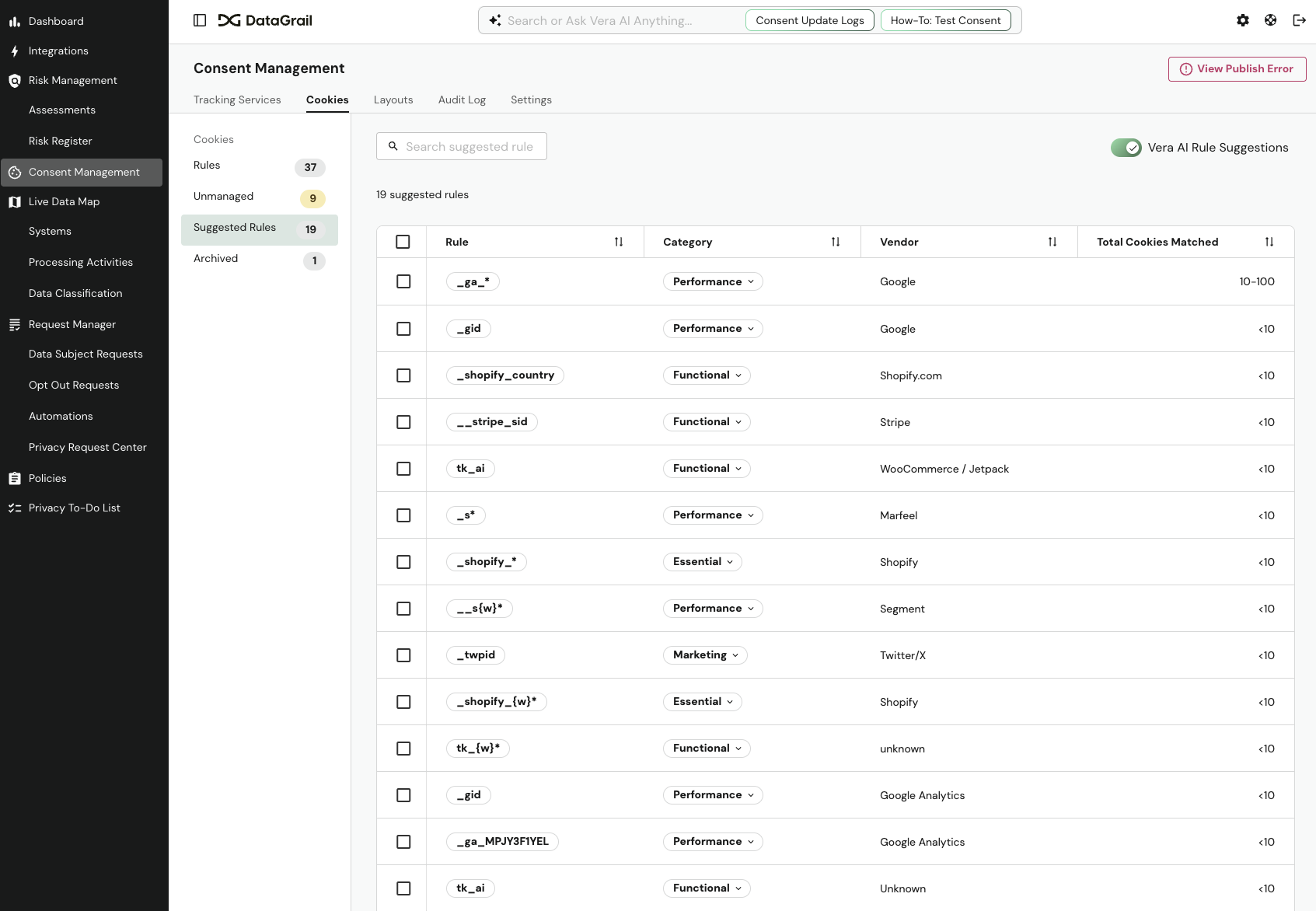Viewport: 1316px width, 911px height.
Task: Open the category dropdown for _ga_* rule
Action: [x=713, y=281]
